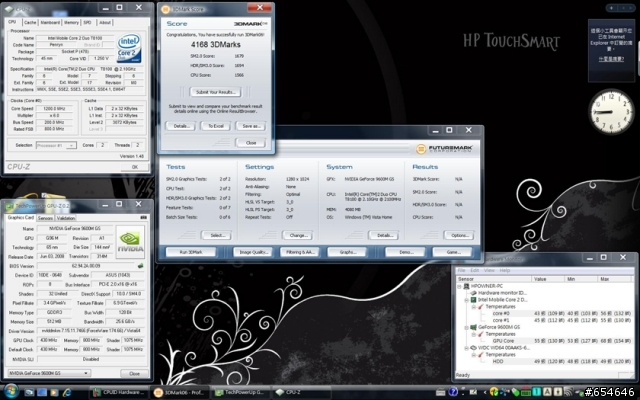The image size is (640, 400).
Task: Collapse the WDC WD6400AAKS drive node
Action: point(467,348)
